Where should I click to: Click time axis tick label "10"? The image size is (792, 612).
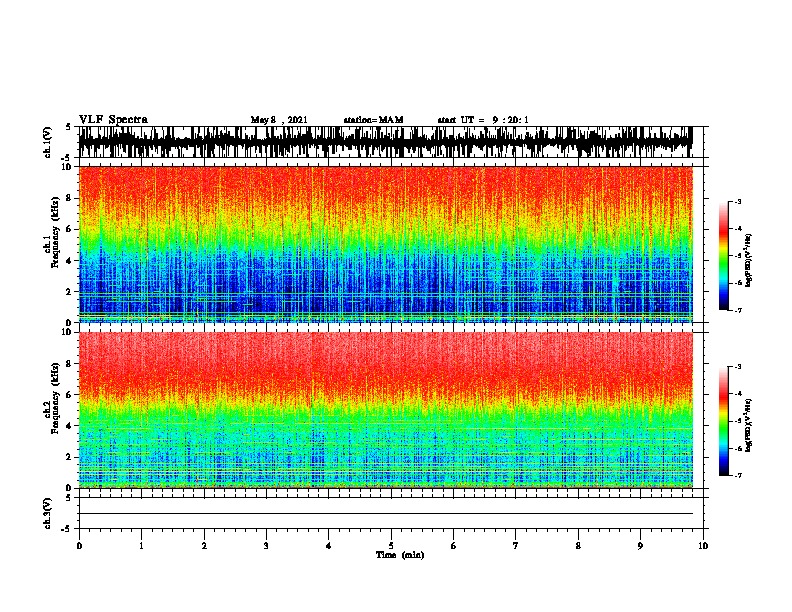[703, 546]
